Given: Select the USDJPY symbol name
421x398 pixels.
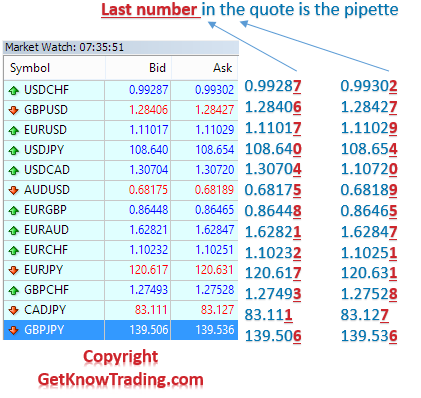Looking at the screenshot, I should click(44, 150).
